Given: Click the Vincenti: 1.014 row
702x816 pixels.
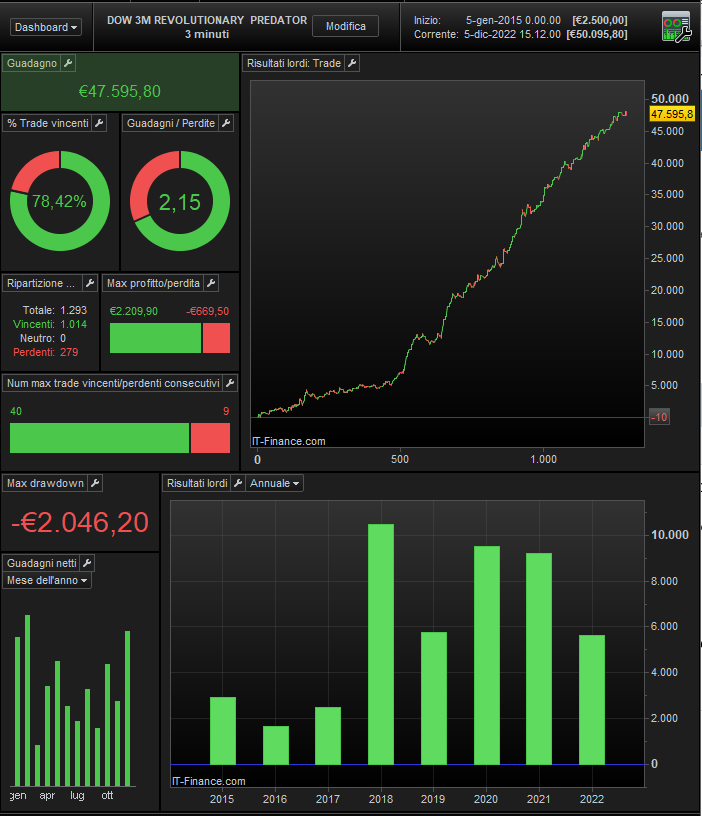Looking at the screenshot, I should pos(50,324).
